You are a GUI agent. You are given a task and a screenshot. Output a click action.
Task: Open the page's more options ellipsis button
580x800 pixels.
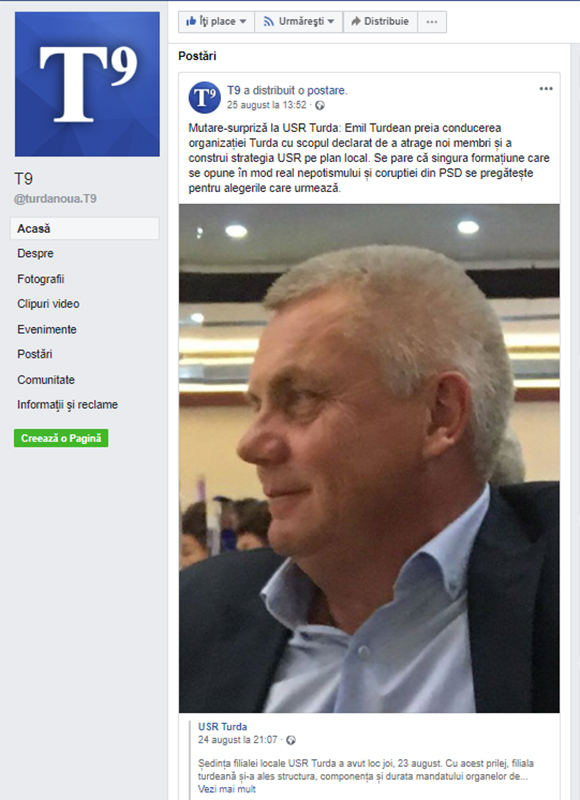pyautogui.click(x=432, y=22)
